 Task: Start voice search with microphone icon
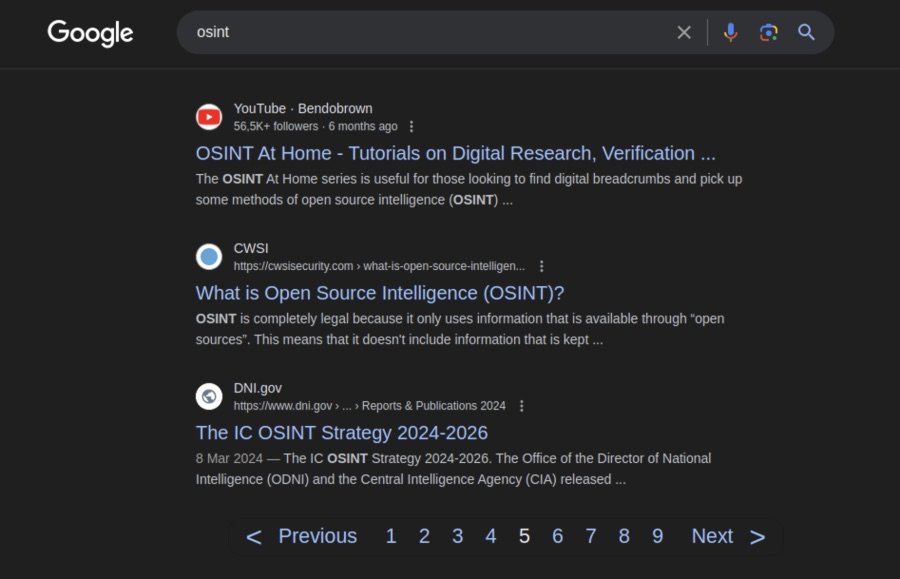pyautogui.click(x=730, y=32)
